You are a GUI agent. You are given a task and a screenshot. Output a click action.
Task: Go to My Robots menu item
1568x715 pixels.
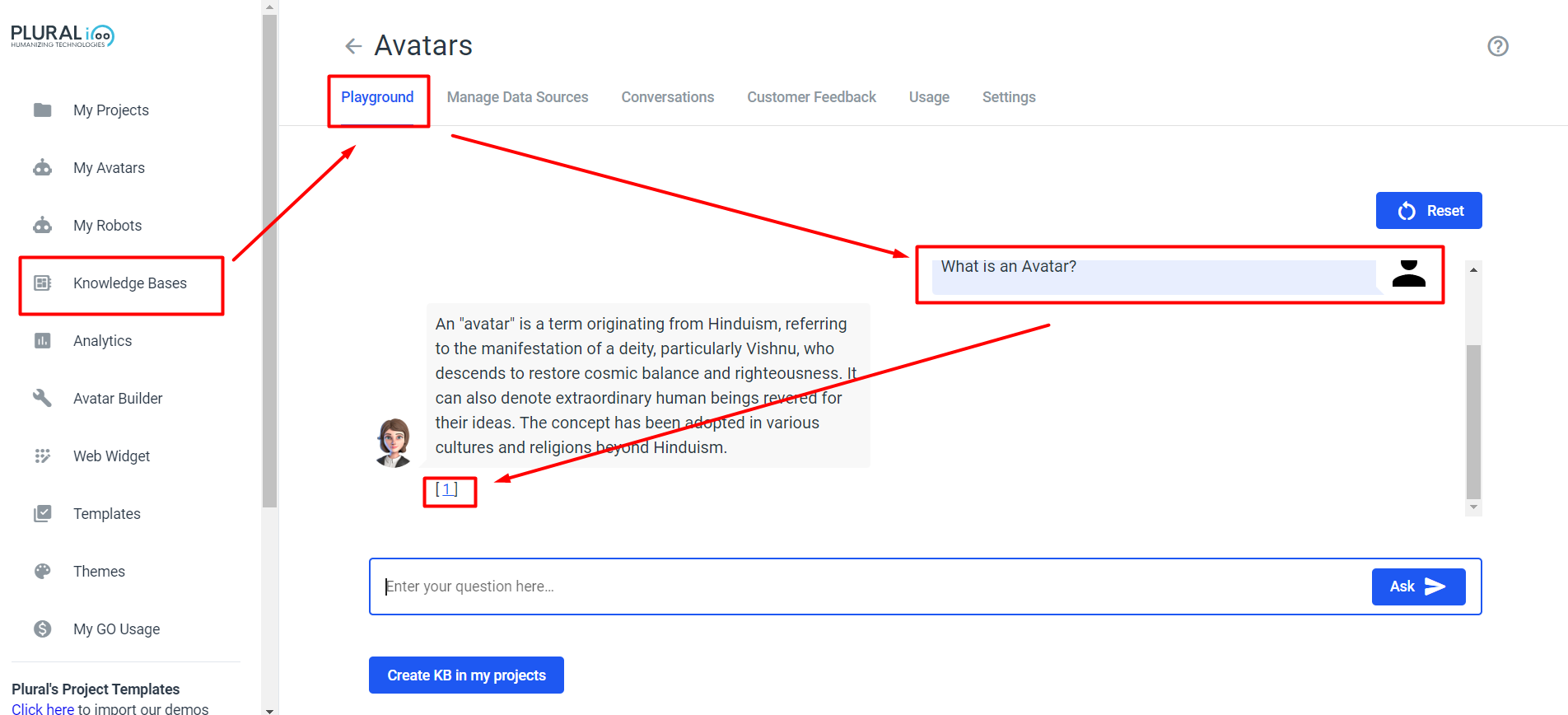pos(107,226)
